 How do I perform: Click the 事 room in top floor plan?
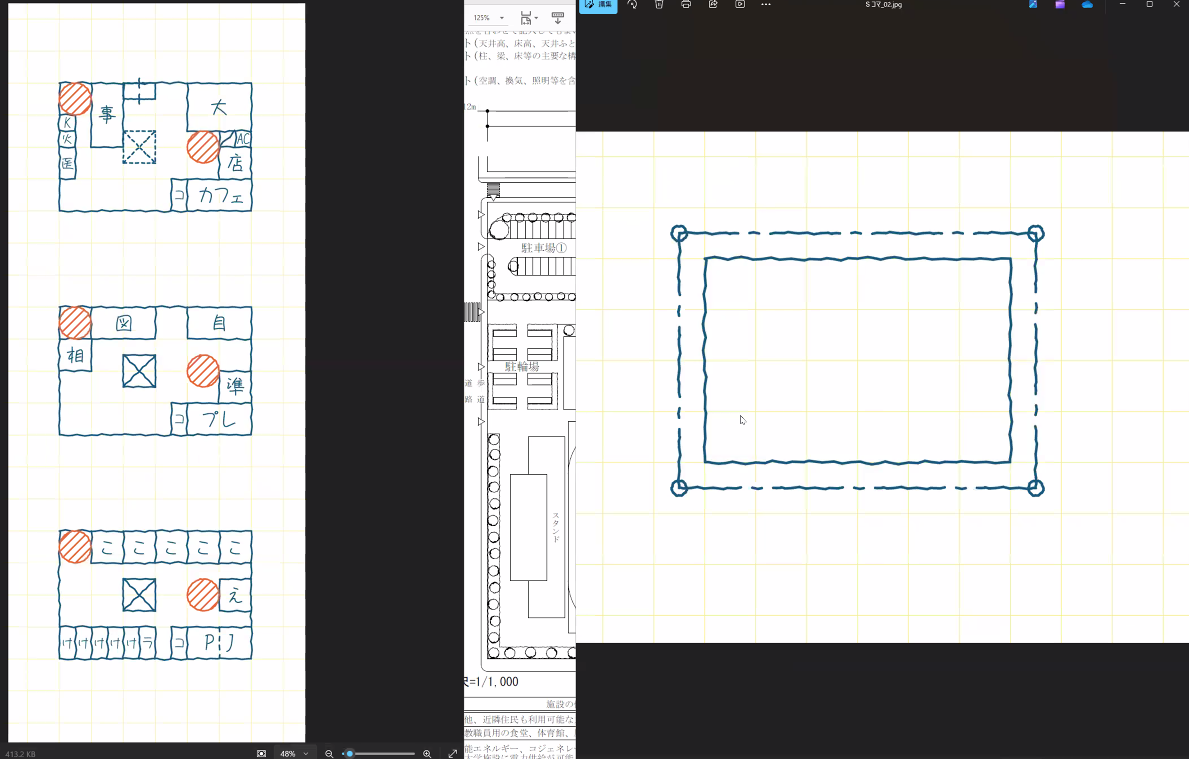pyautogui.click(x=107, y=114)
